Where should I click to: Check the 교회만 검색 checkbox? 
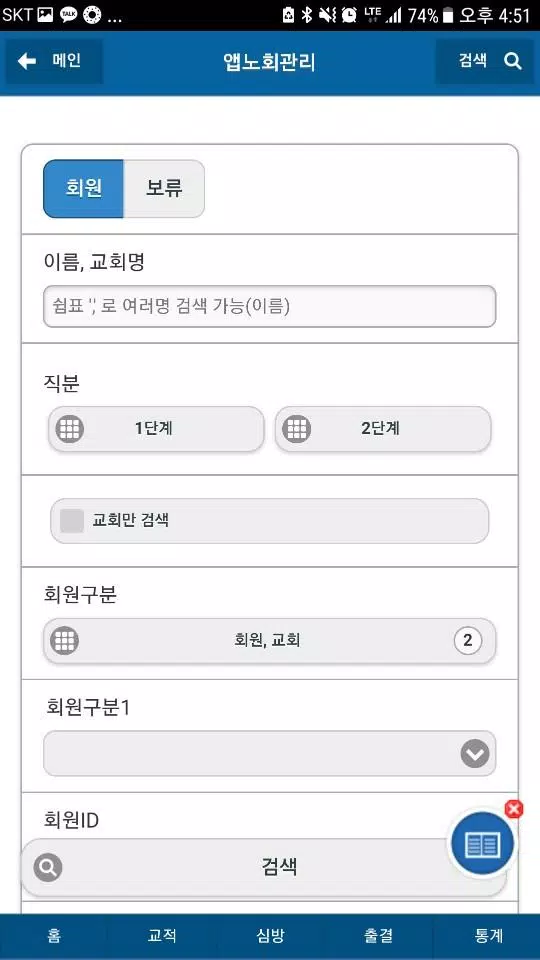pyautogui.click(x=72, y=520)
